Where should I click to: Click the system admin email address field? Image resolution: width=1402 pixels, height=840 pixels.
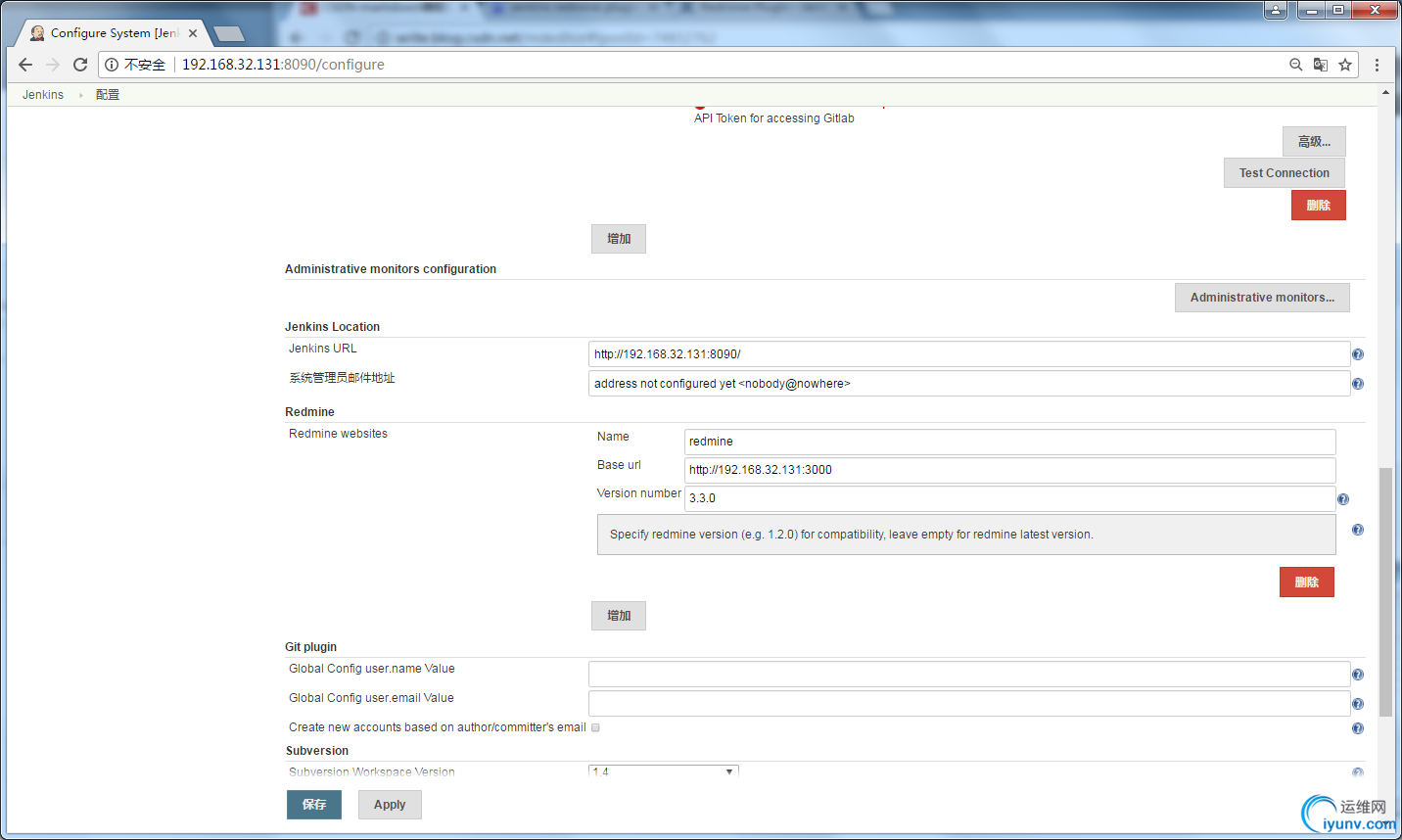click(x=969, y=384)
